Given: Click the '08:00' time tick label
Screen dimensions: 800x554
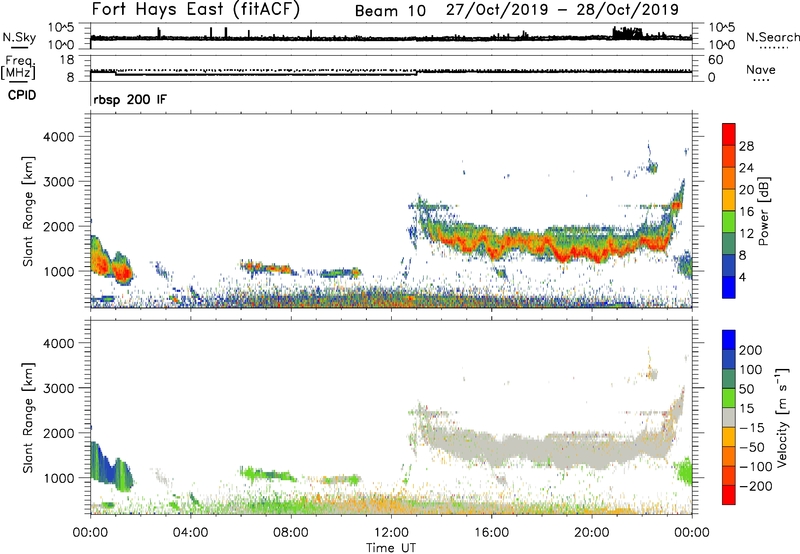Looking at the screenshot, I should [x=291, y=533].
